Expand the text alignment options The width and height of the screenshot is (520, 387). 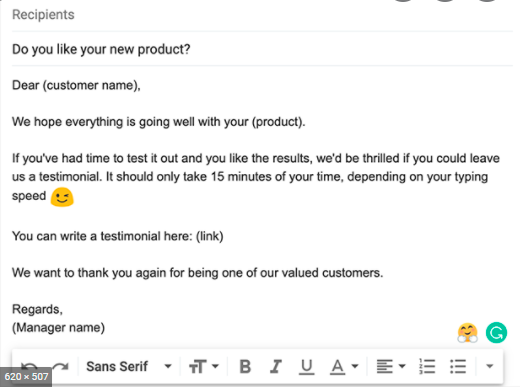coord(391,366)
